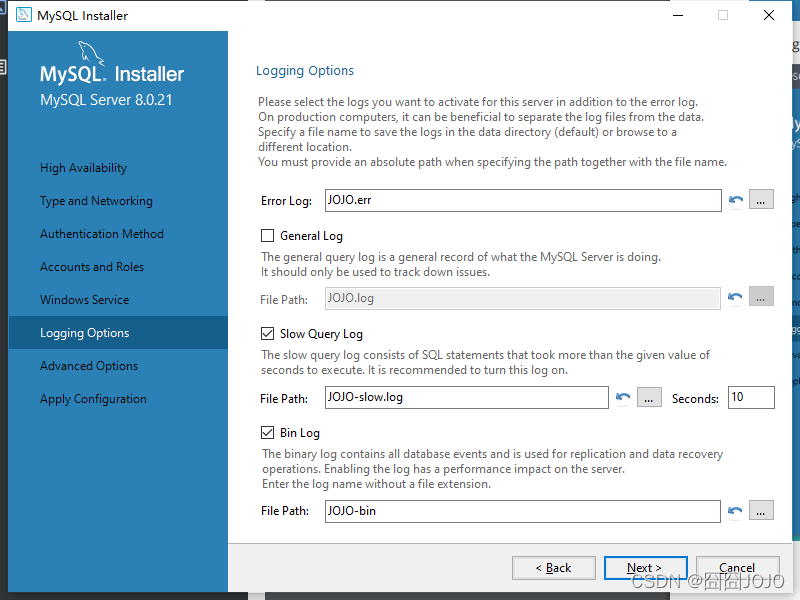800x600 pixels.
Task: Click the MySQL Server 8.0.21 label
Action: pyautogui.click(x=106, y=99)
